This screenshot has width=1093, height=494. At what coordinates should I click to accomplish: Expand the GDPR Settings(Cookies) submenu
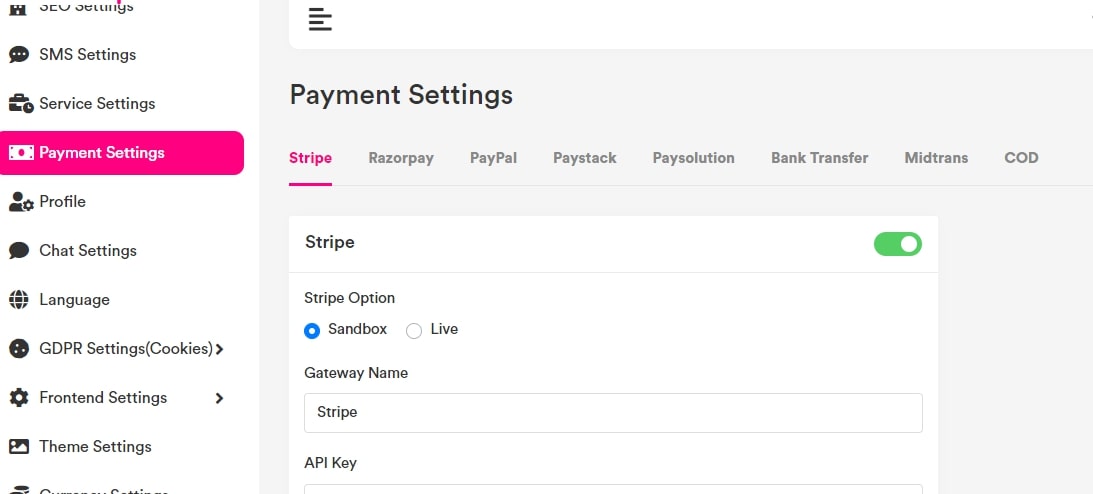(219, 349)
